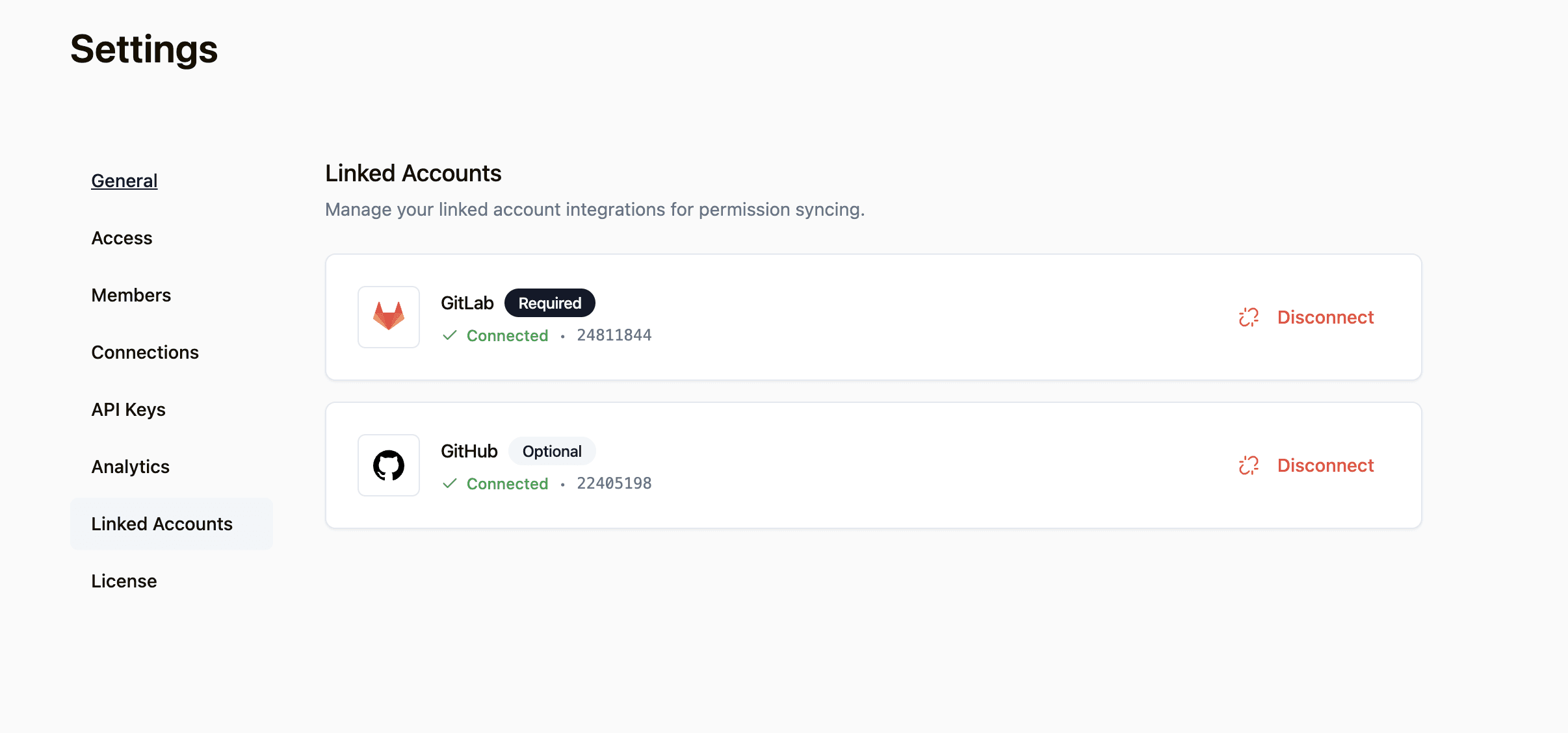Click the broken-link icon for GitLab disconnect

pyautogui.click(x=1249, y=317)
